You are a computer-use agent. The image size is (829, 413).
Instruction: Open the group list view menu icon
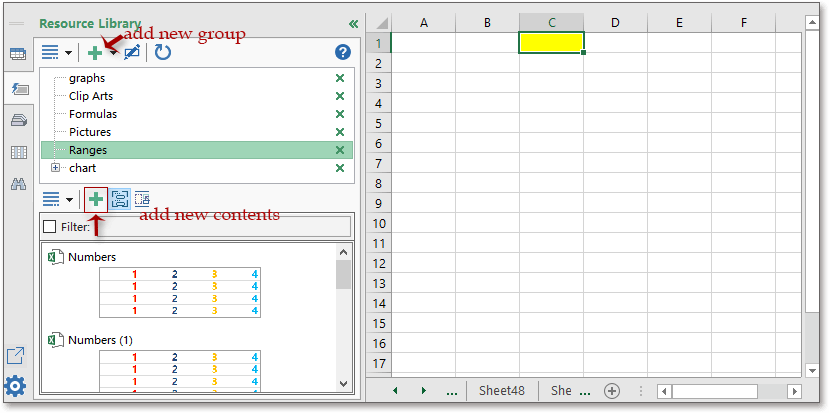tap(51, 52)
